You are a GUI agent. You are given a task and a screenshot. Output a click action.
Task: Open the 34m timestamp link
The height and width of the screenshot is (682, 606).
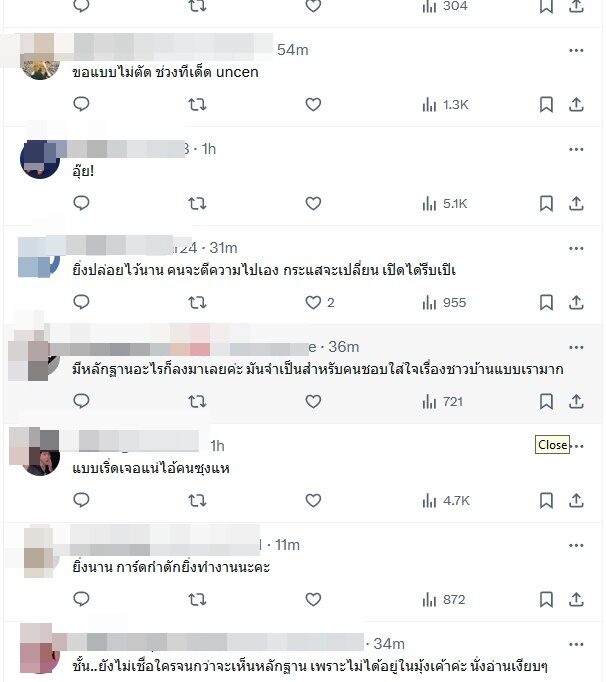[x=389, y=644]
